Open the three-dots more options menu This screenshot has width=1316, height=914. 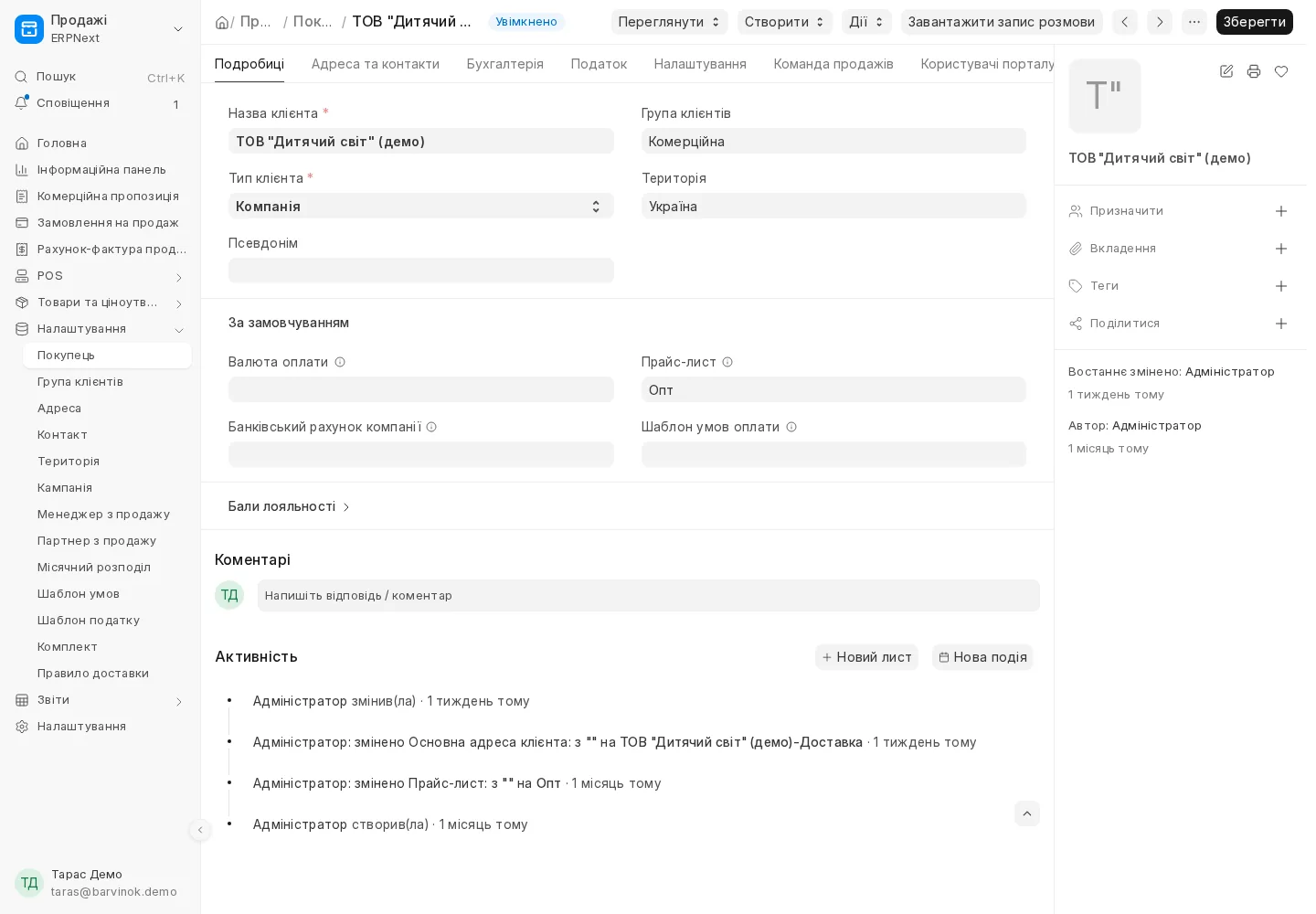1194,22
